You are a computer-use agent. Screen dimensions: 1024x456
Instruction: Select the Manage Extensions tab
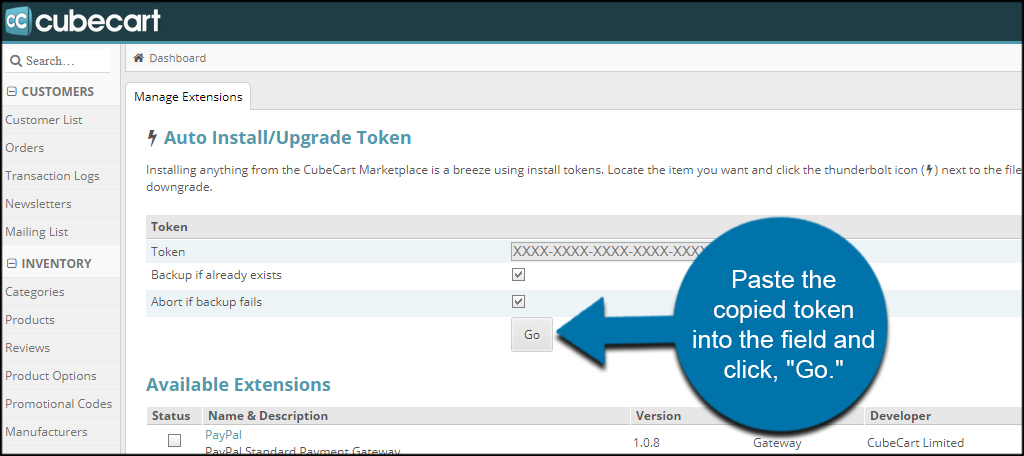click(x=188, y=97)
